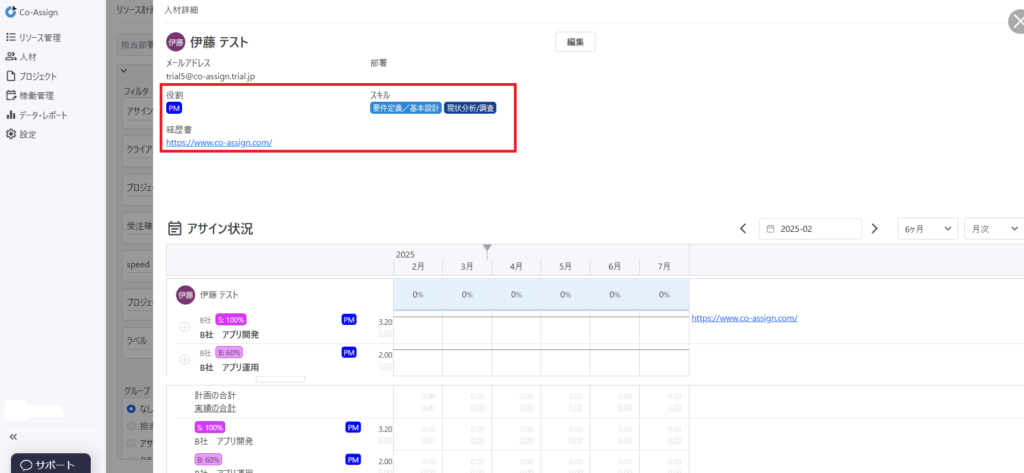Go to next period with right arrow
The width and height of the screenshot is (1024, 473).
pos(874,229)
